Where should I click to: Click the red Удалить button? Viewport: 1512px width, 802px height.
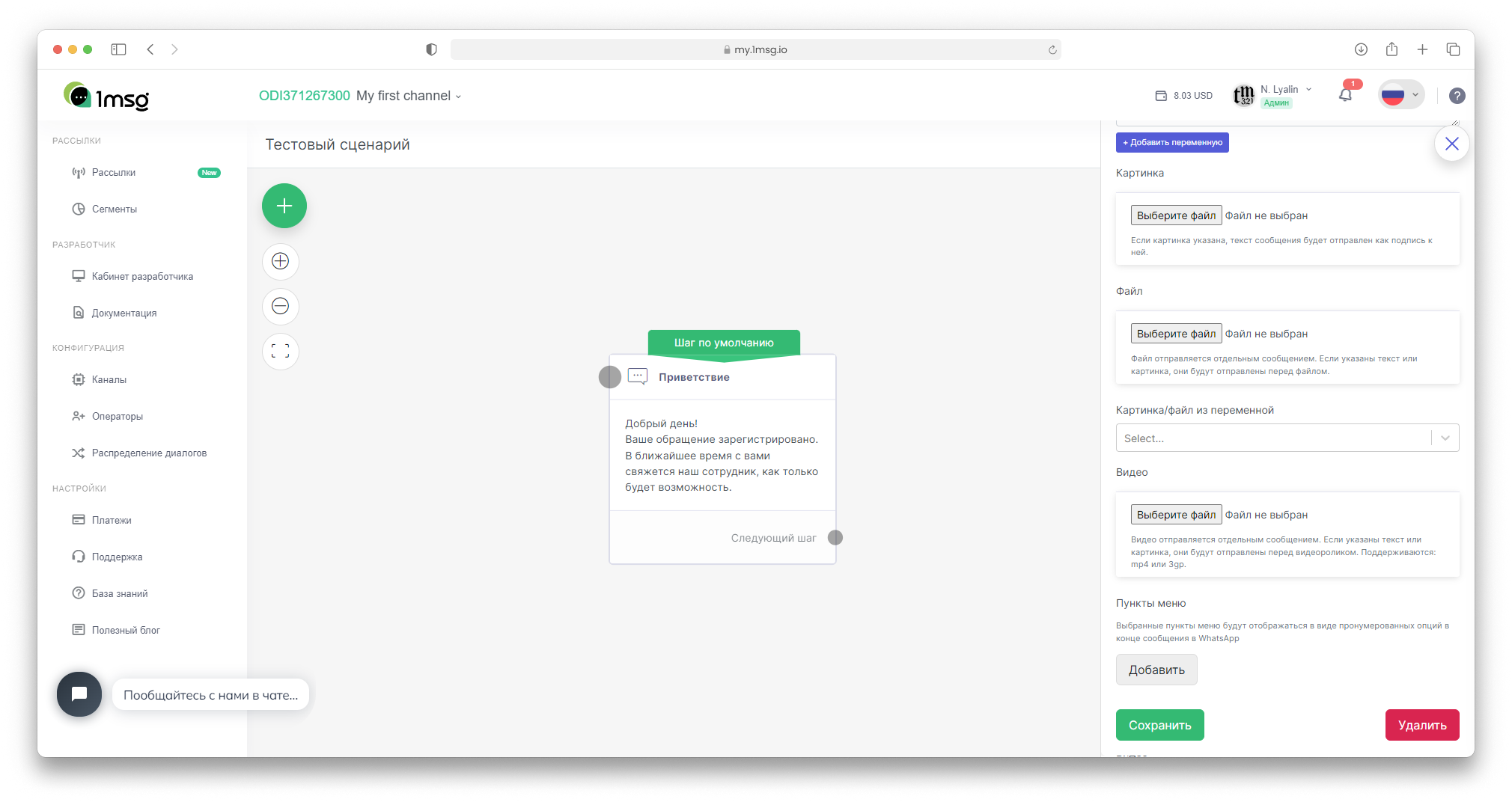click(1421, 725)
